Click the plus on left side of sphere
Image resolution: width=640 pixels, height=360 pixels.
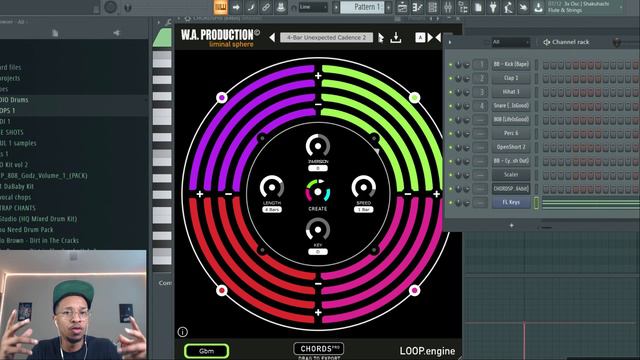[200, 194]
